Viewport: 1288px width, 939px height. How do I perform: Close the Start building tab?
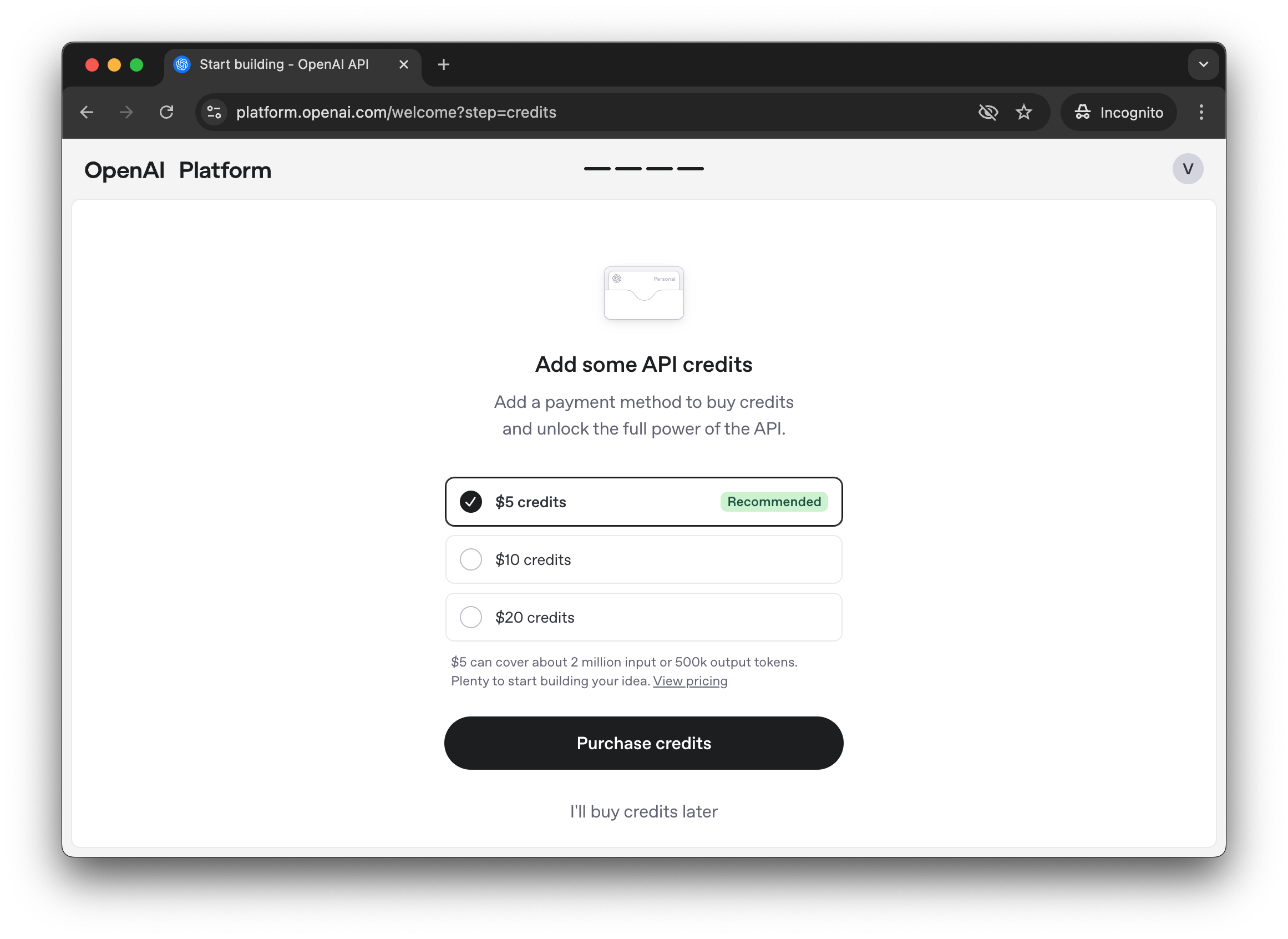tap(403, 64)
